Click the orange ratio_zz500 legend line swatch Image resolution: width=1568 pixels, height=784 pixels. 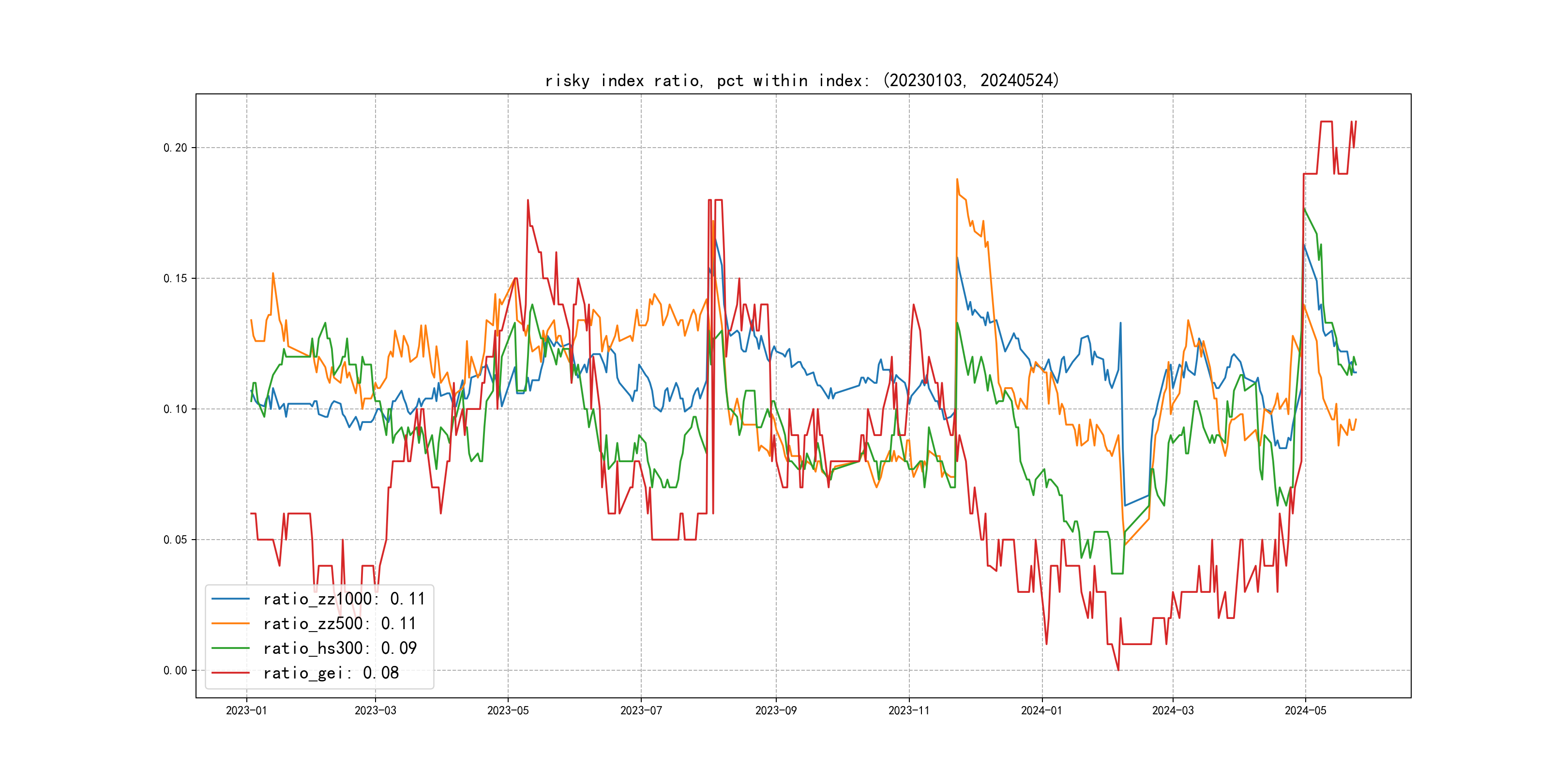pyautogui.click(x=230, y=623)
